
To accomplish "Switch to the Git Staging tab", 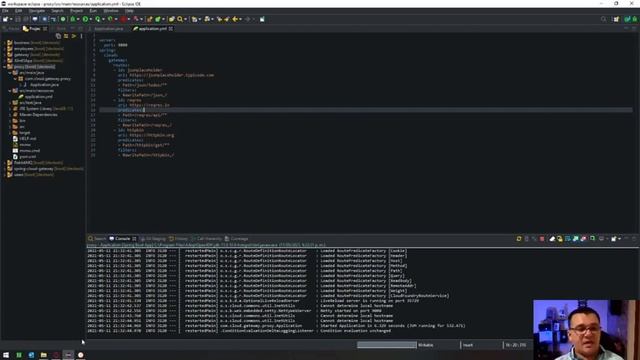I will click(153, 239).
